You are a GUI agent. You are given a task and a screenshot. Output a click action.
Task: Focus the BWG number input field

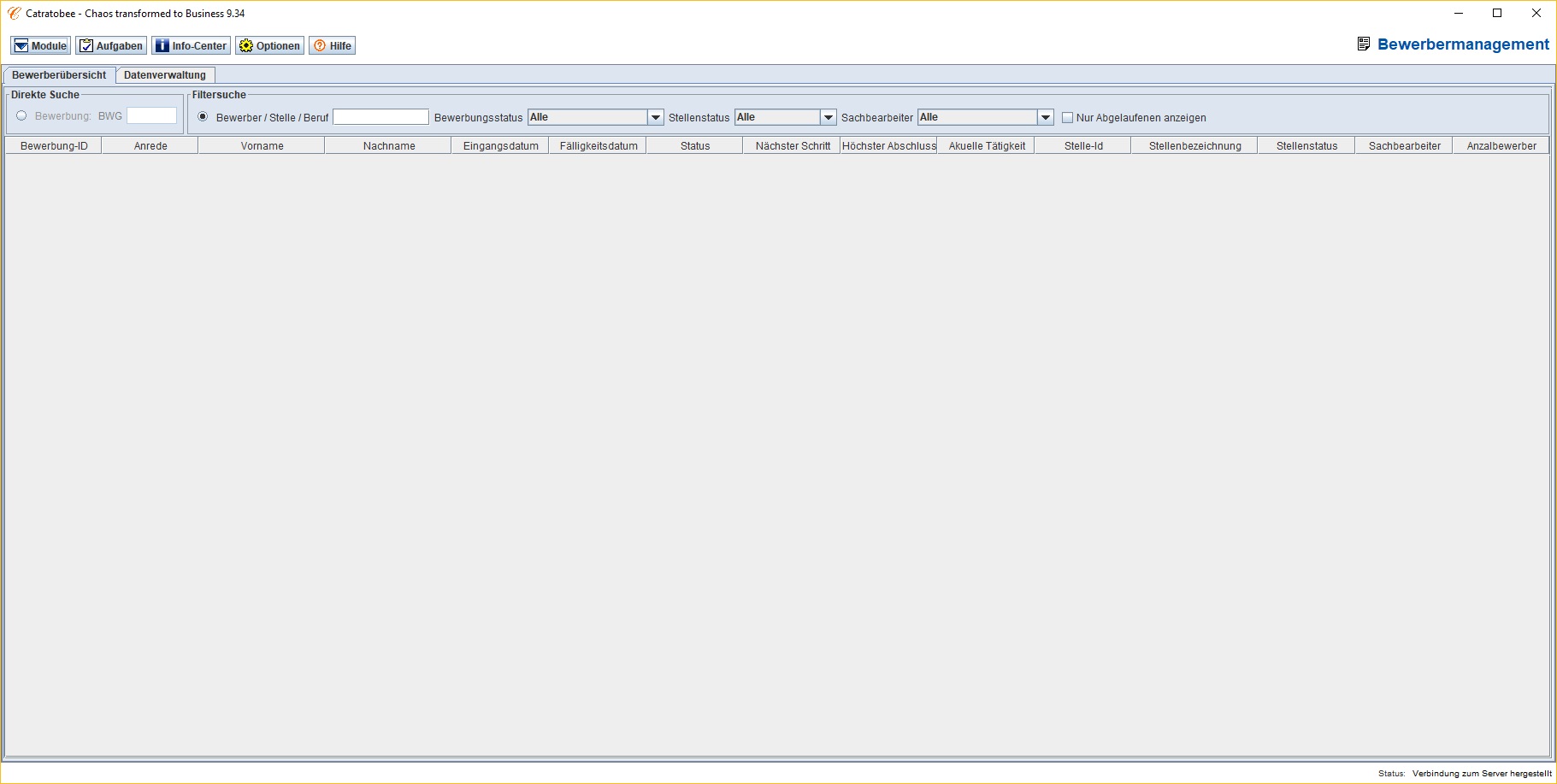[151, 116]
